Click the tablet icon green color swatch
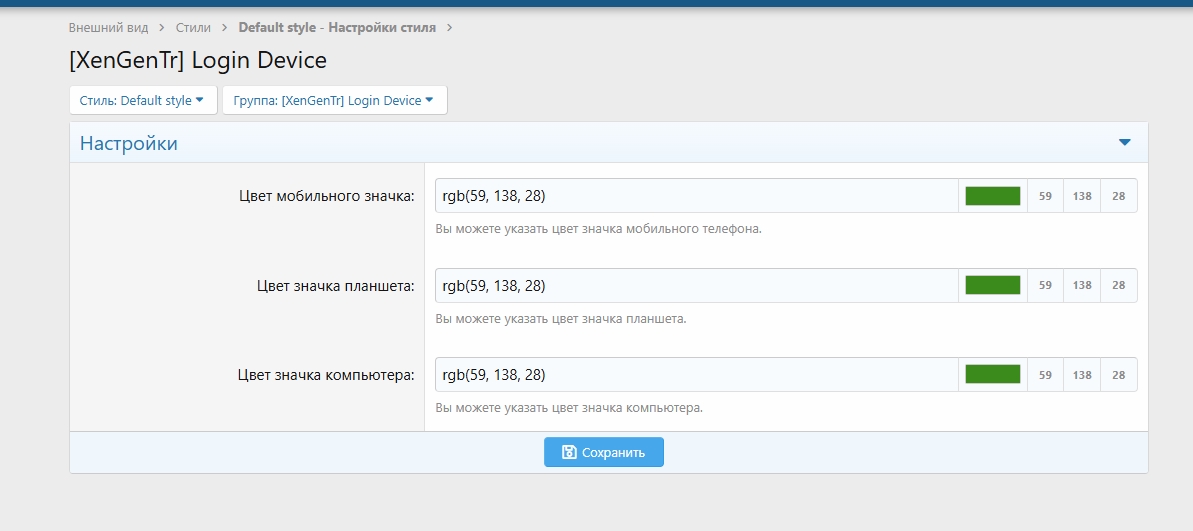Screen dimensions: 1193x531 click(x=992, y=285)
